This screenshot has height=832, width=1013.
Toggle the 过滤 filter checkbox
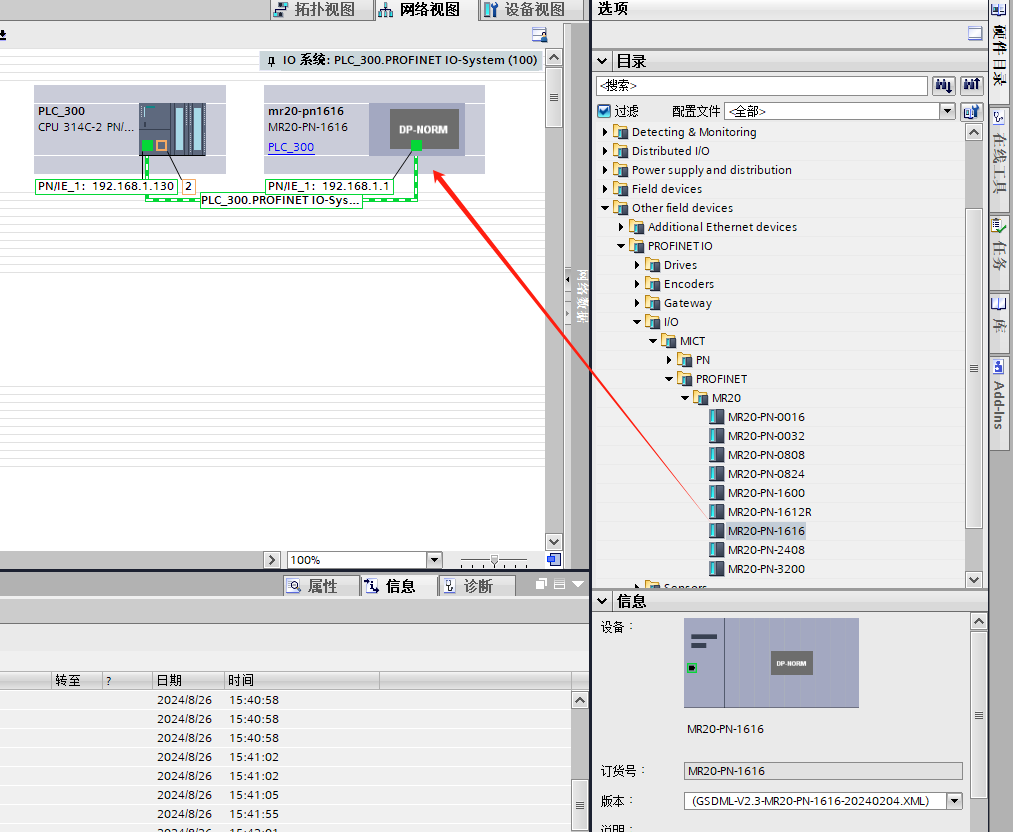(x=604, y=111)
